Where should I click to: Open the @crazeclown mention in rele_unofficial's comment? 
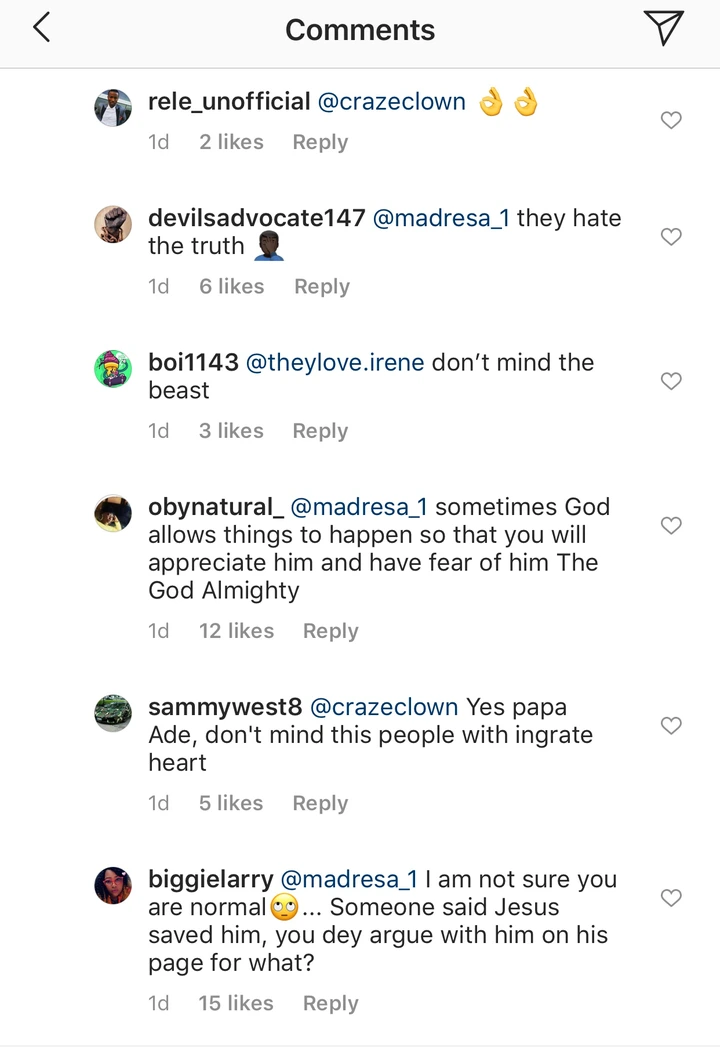click(x=391, y=101)
